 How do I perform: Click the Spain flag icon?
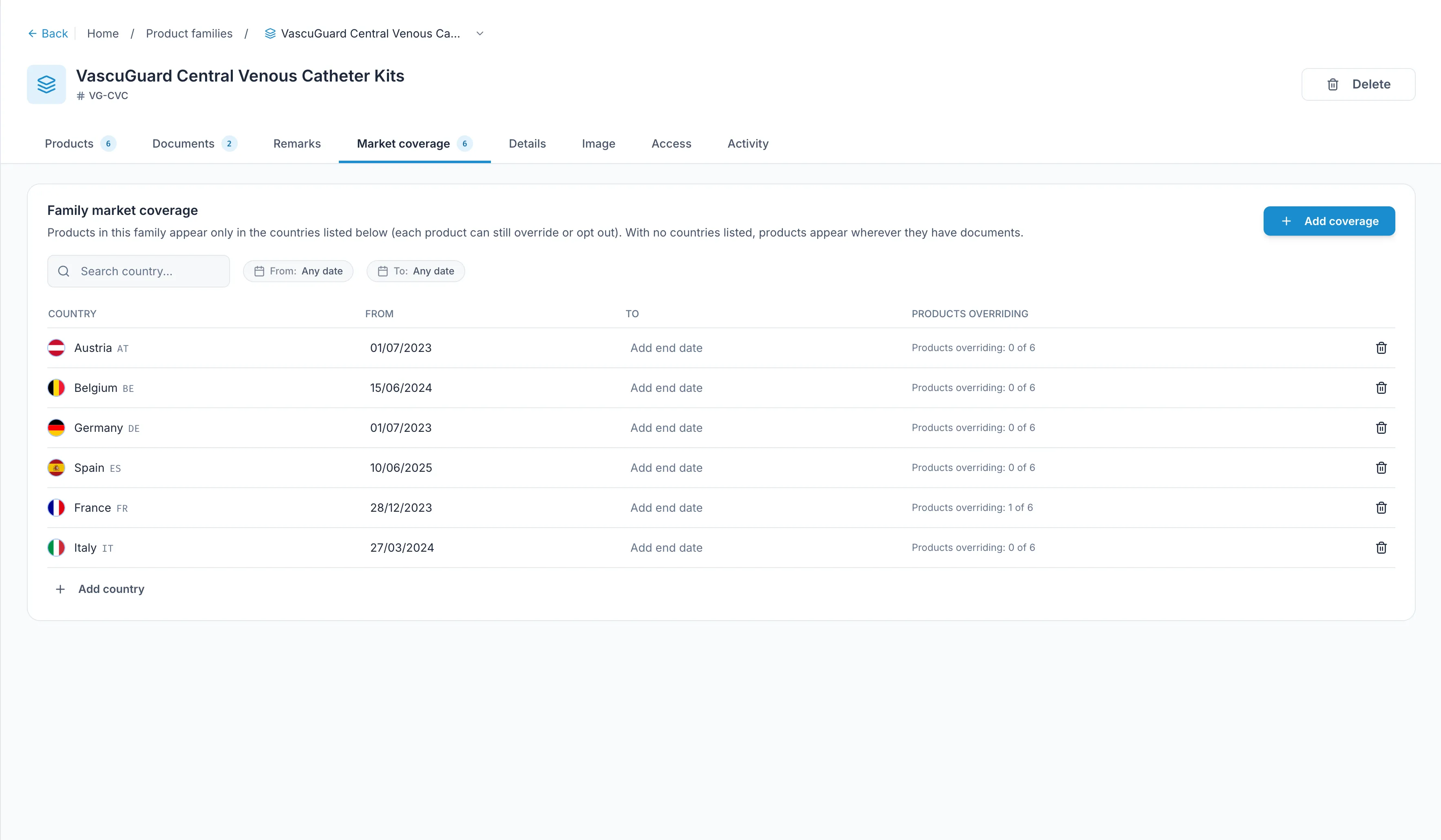tap(56, 468)
